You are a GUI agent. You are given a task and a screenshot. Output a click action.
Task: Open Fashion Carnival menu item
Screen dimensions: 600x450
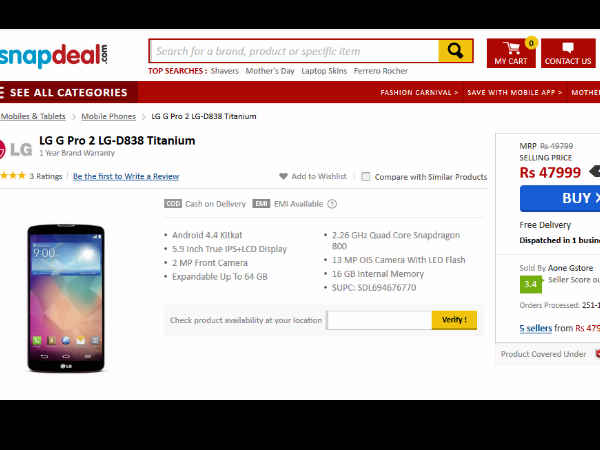point(419,93)
